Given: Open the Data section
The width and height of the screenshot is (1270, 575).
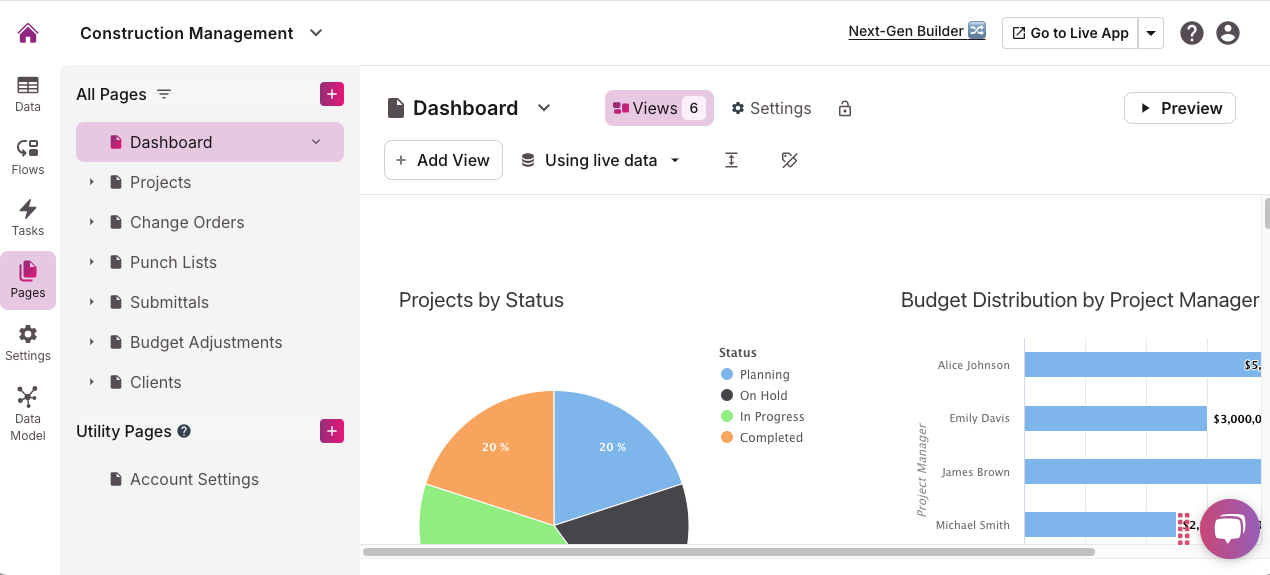Looking at the screenshot, I should pos(28,94).
